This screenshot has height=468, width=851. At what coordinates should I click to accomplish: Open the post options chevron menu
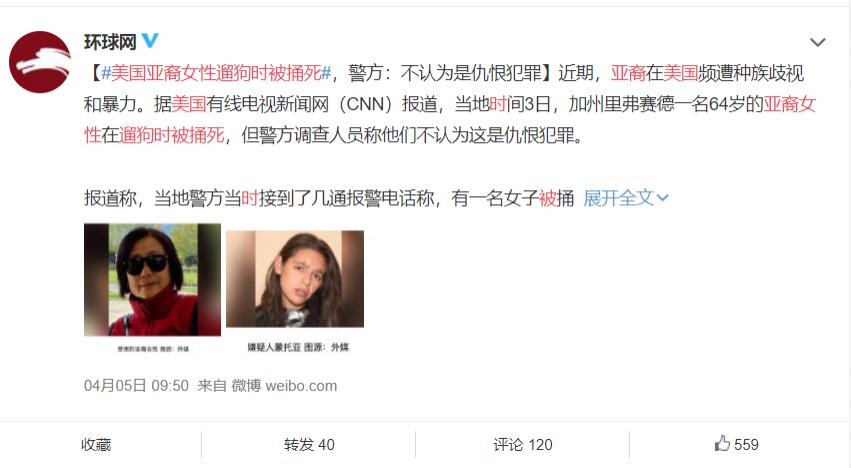click(817, 42)
